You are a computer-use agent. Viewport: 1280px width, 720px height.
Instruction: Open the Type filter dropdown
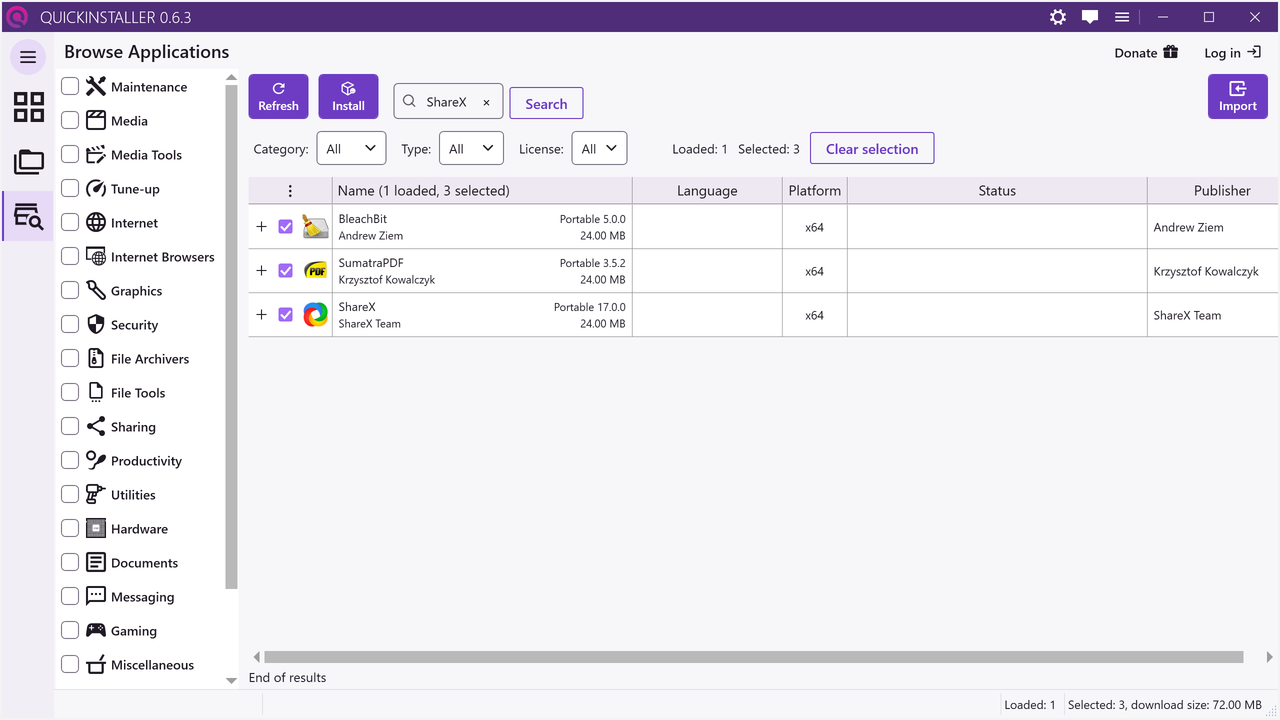[471, 149]
